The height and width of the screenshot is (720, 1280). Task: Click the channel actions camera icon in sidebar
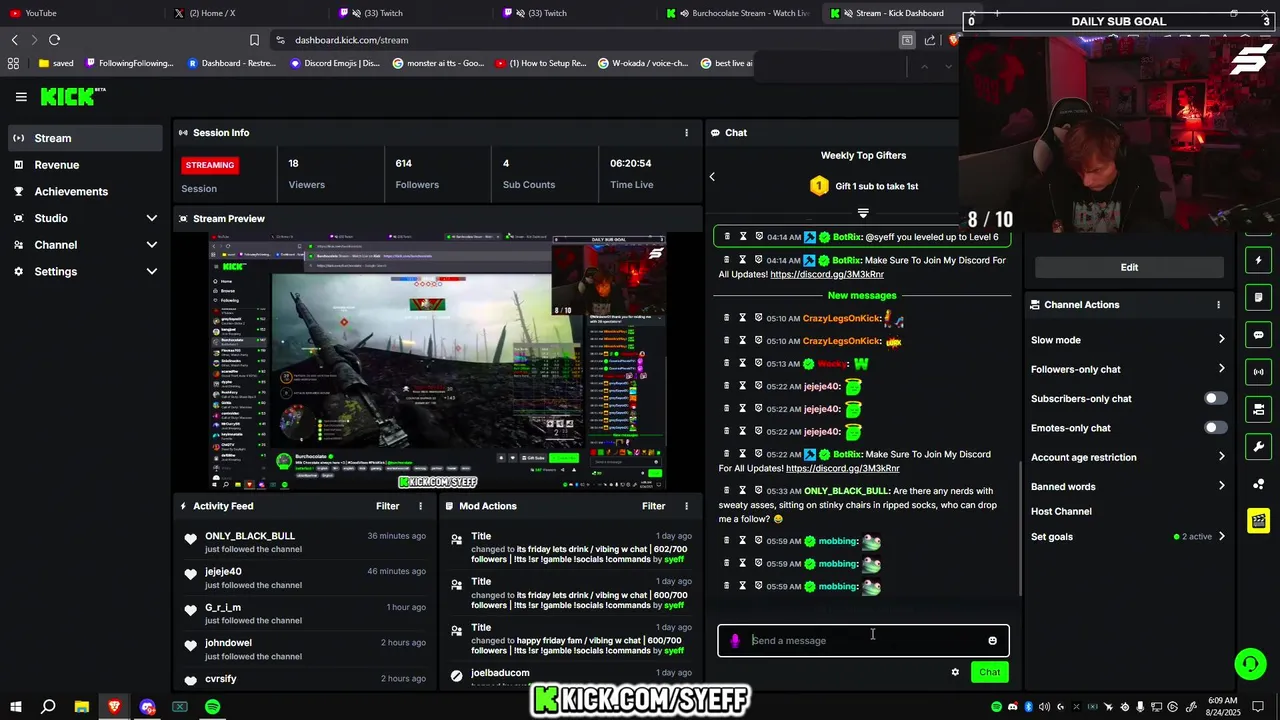tap(1259, 409)
